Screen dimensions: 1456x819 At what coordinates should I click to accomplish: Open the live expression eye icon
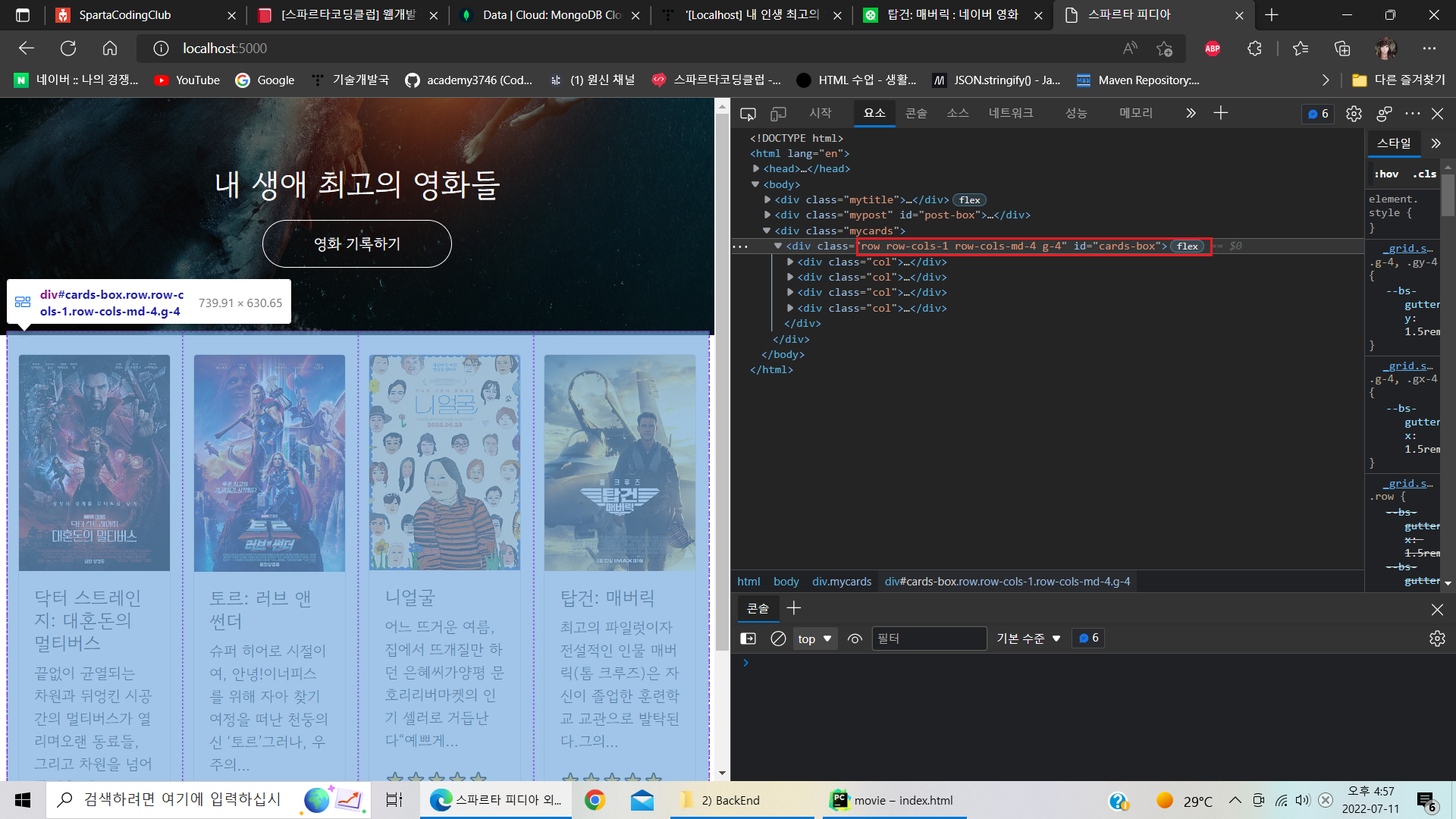click(855, 639)
